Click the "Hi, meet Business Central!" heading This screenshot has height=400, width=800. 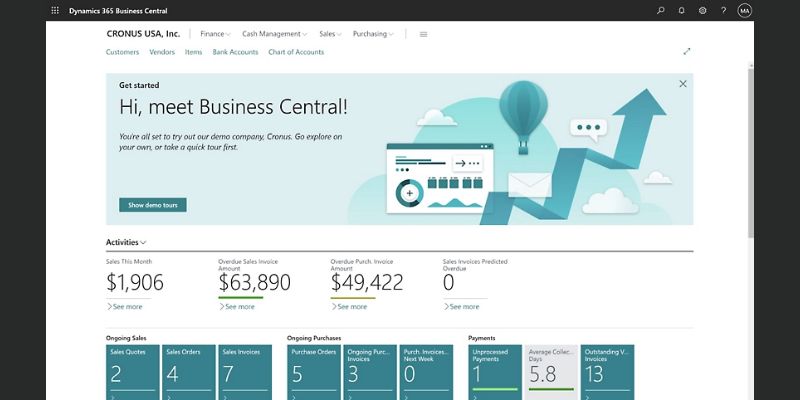pos(233,107)
